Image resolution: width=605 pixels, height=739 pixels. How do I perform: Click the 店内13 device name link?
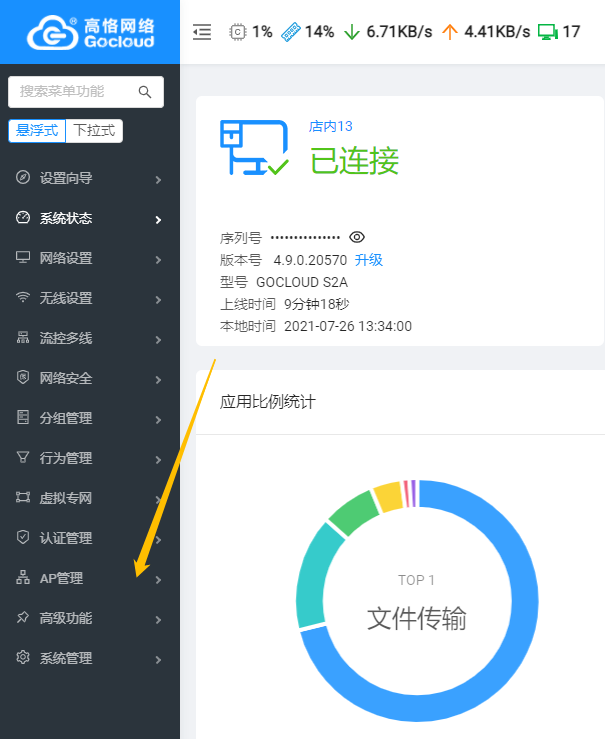331,126
